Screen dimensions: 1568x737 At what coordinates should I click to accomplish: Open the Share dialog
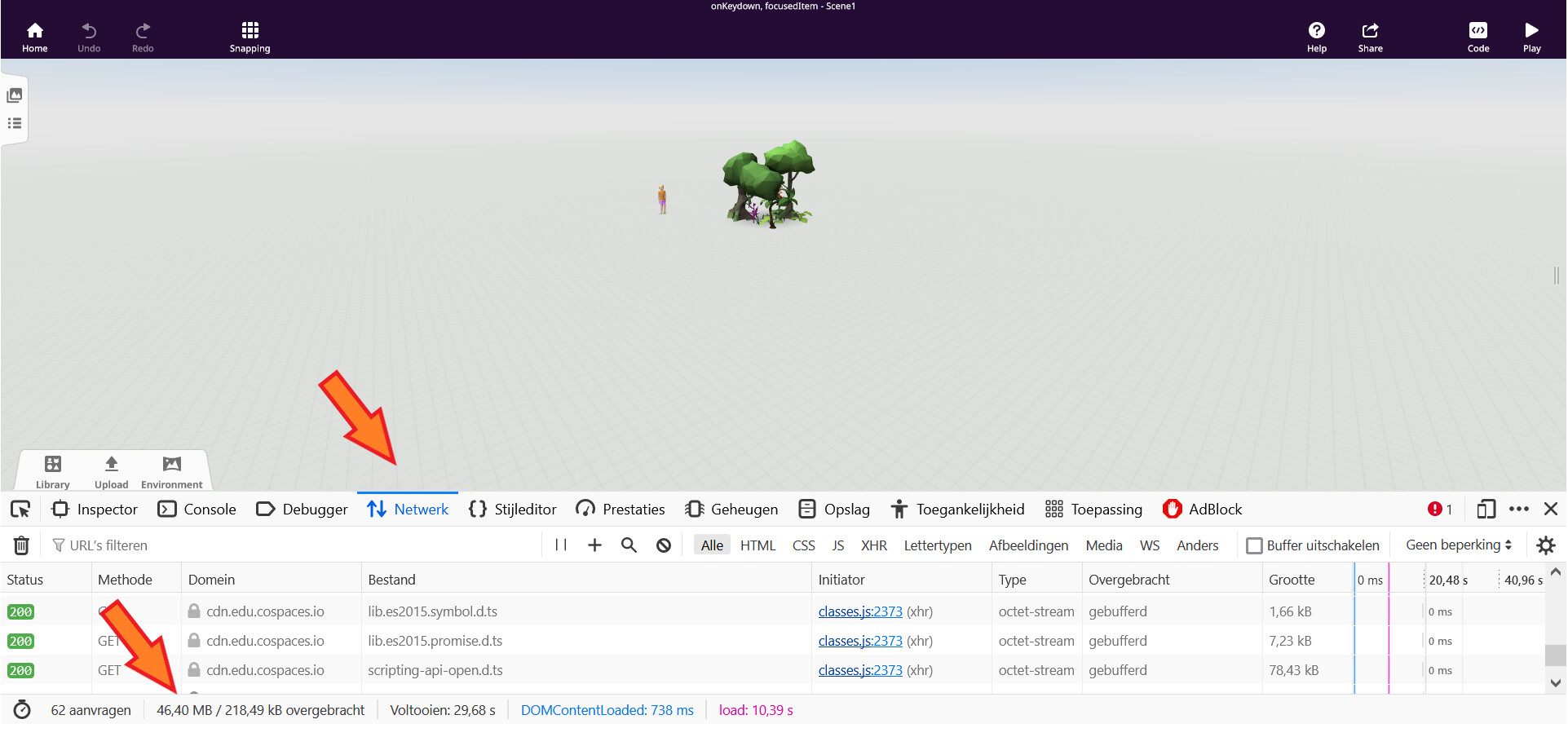click(1370, 37)
